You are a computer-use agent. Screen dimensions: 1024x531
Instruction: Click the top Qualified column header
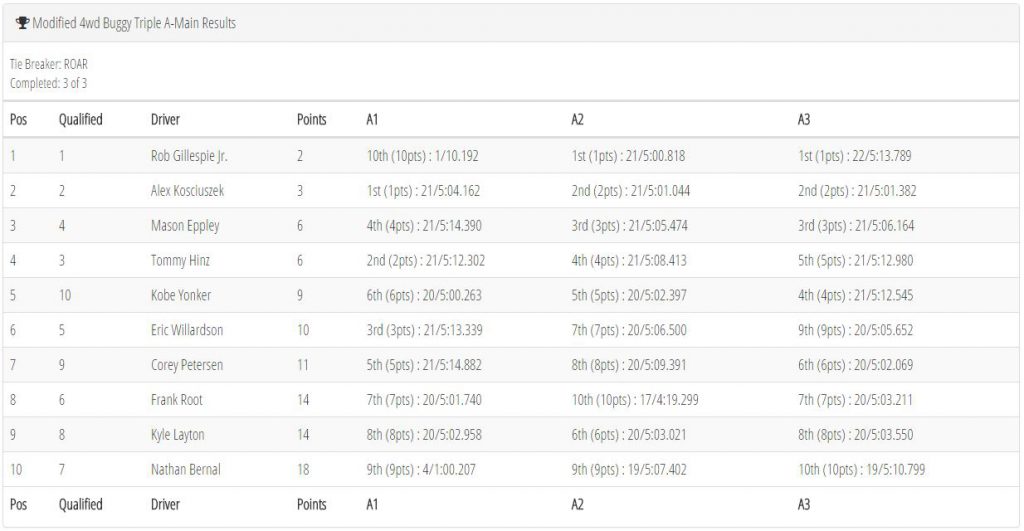[80, 120]
